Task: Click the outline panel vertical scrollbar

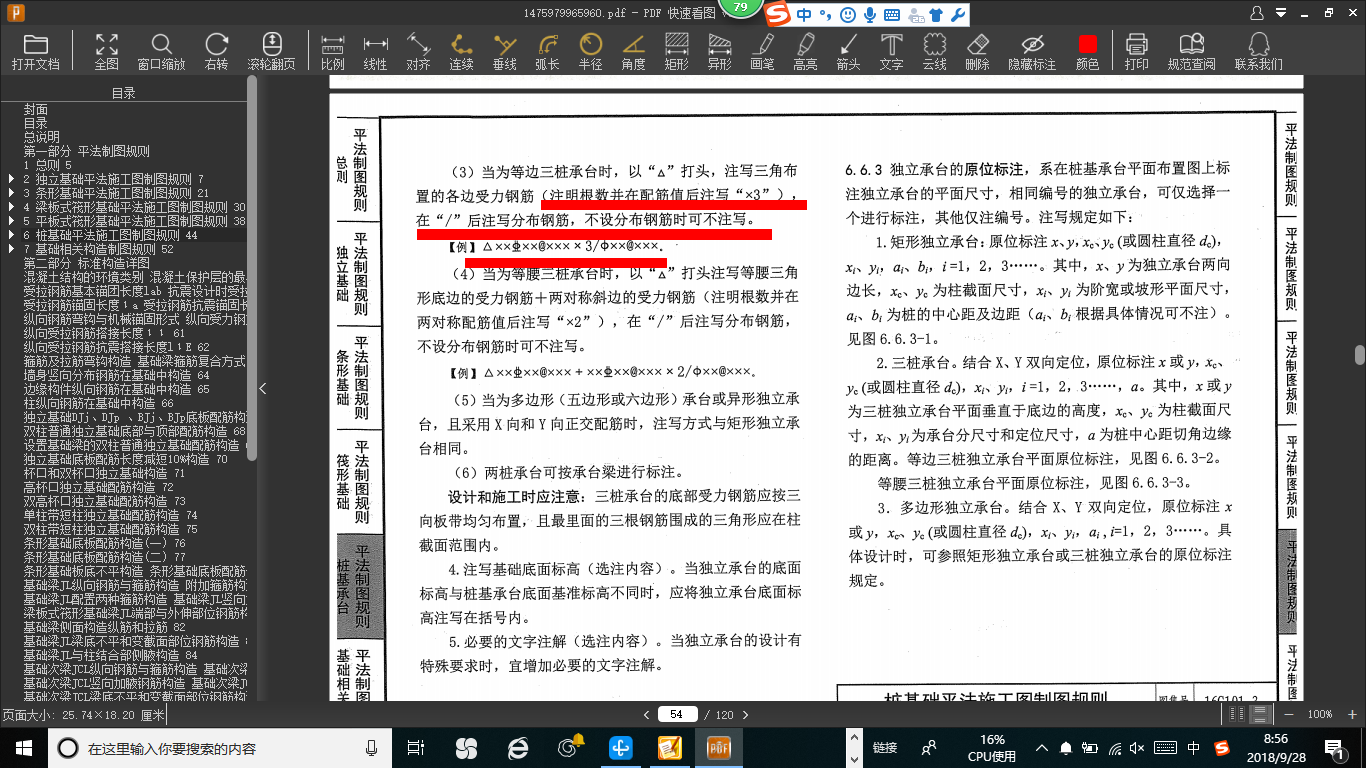Action: click(252, 270)
